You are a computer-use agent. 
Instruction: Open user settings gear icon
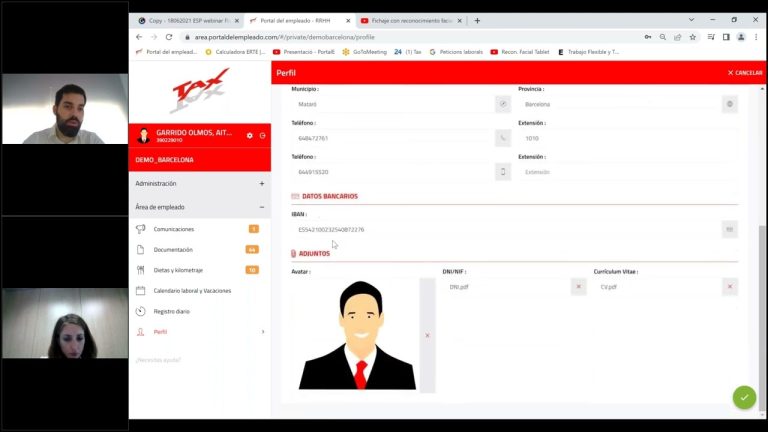[250, 135]
